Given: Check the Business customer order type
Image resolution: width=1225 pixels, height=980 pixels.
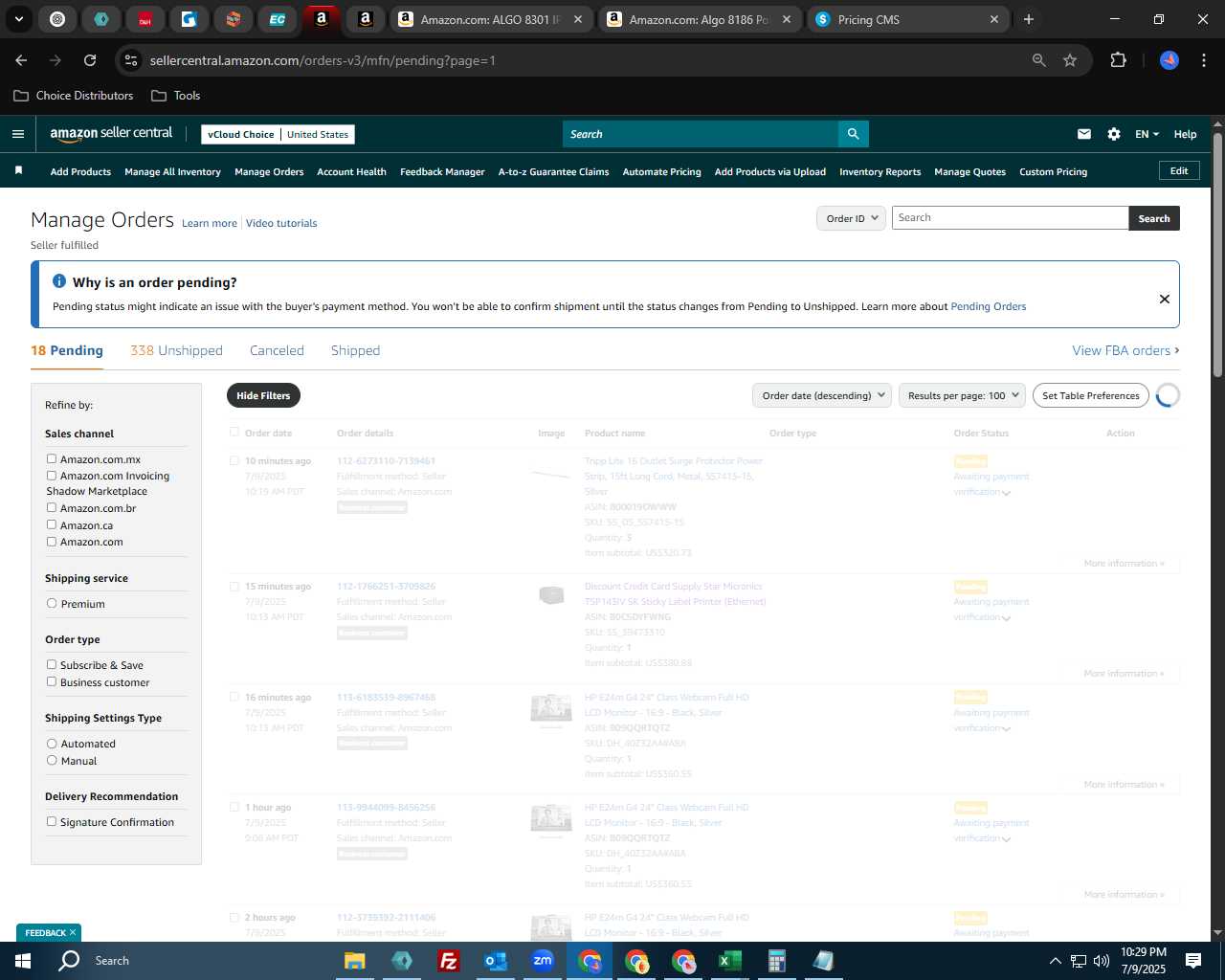Looking at the screenshot, I should click(x=52, y=682).
